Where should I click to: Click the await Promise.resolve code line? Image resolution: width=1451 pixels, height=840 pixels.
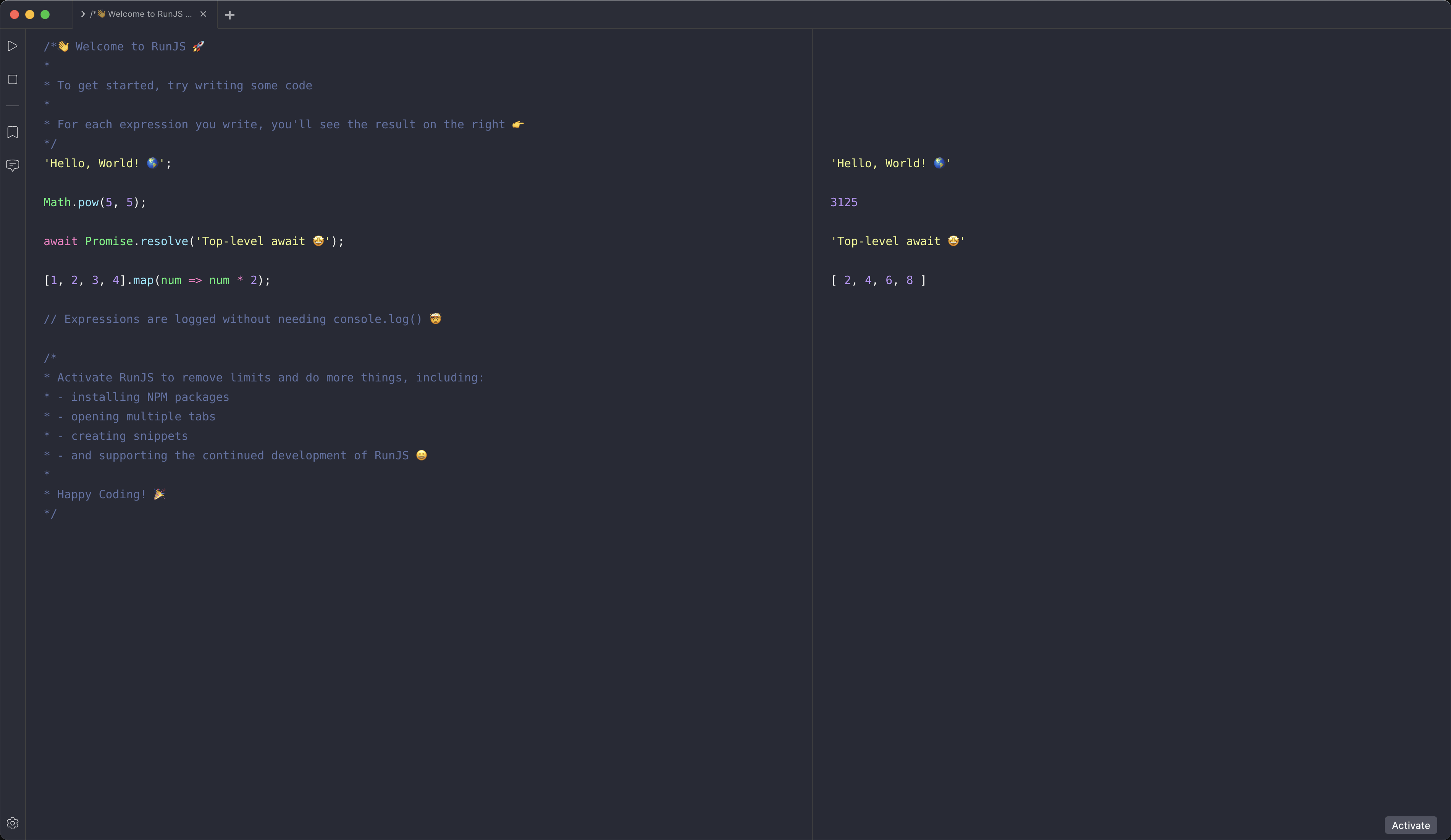click(194, 241)
